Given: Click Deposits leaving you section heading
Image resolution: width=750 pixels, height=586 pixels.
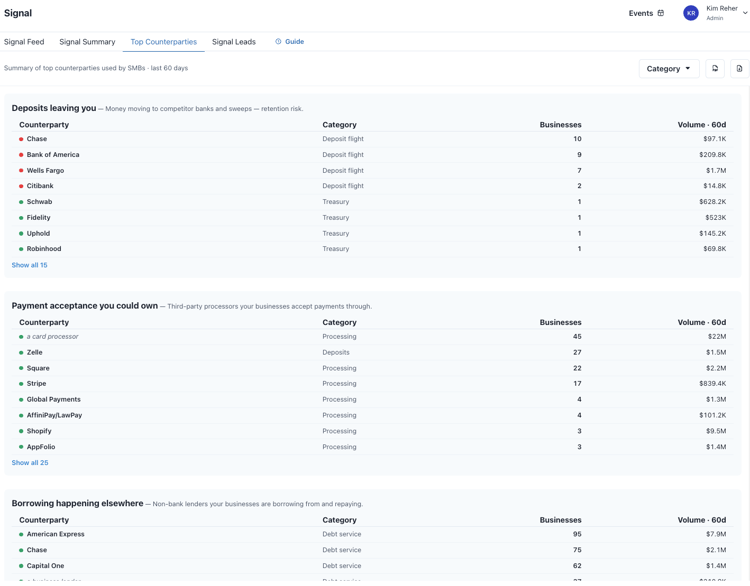Looking at the screenshot, I should [x=54, y=108].
